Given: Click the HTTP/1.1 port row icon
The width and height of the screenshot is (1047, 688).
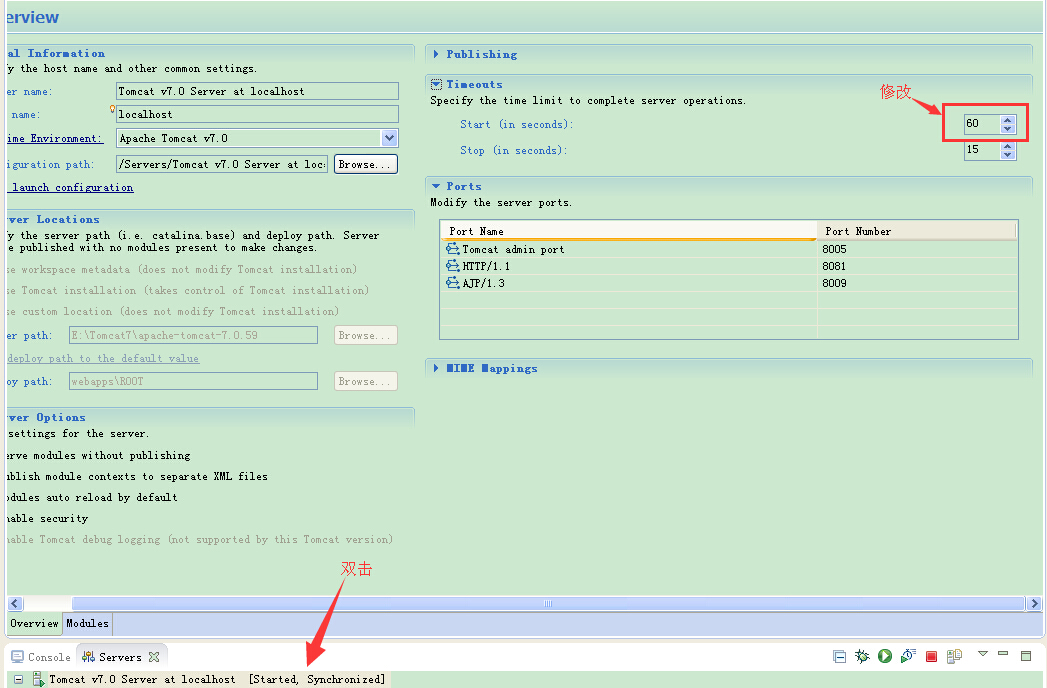Looking at the screenshot, I should click(x=453, y=266).
